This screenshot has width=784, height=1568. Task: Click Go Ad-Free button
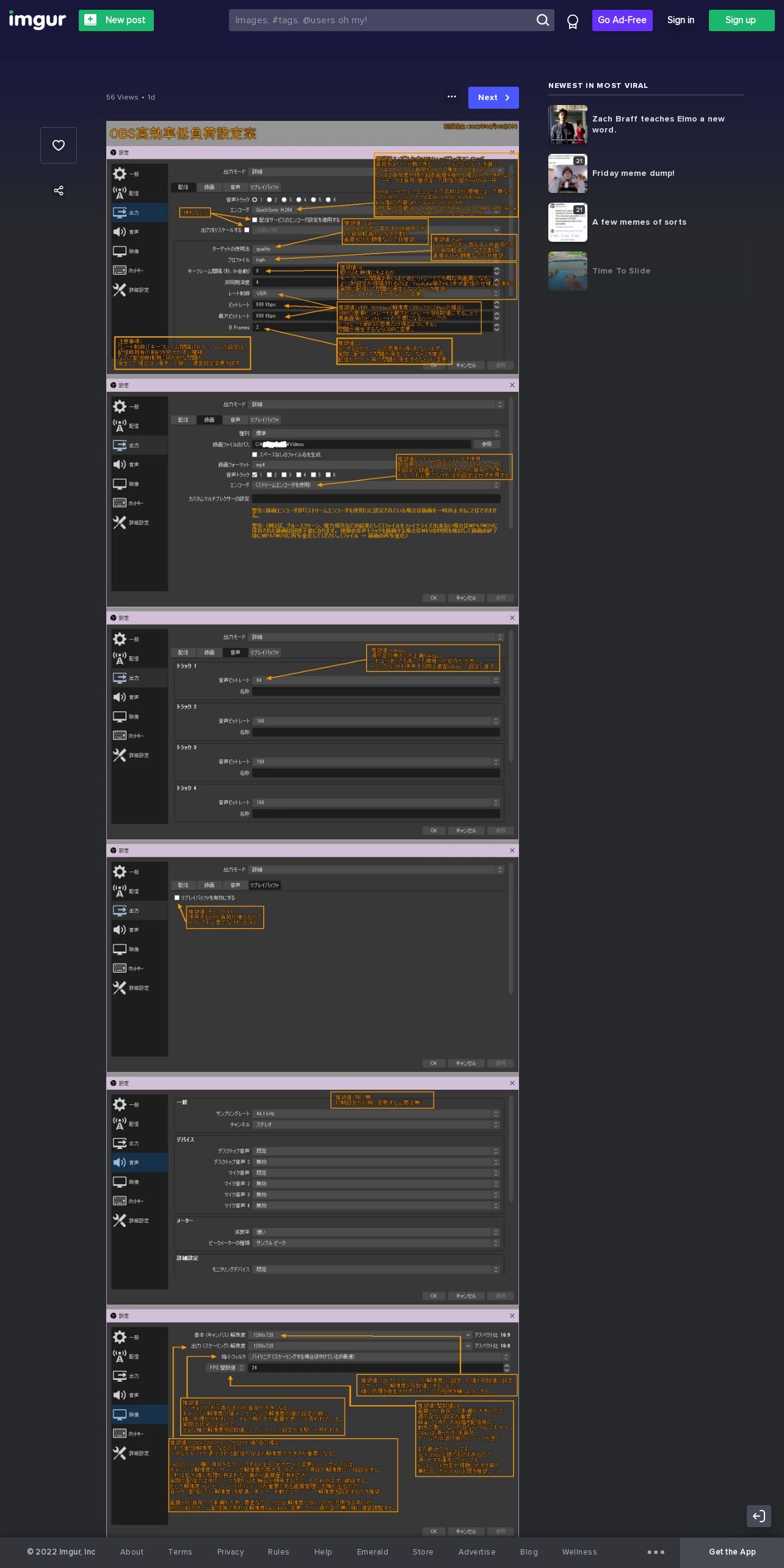(x=622, y=20)
